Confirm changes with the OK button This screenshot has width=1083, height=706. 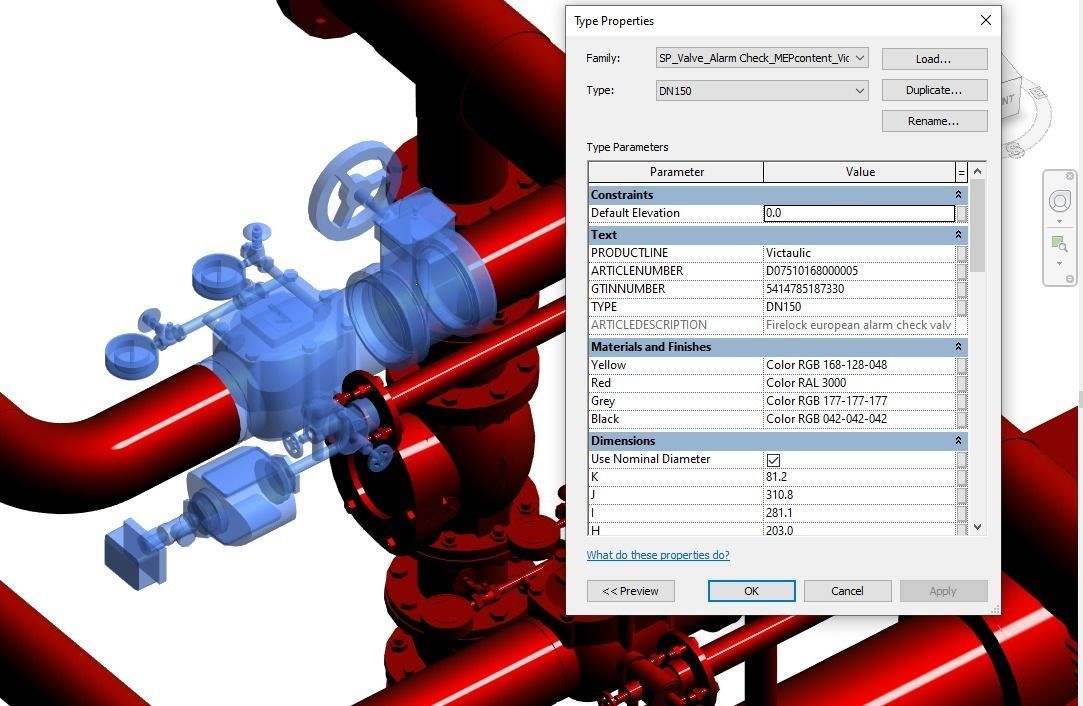coord(750,590)
